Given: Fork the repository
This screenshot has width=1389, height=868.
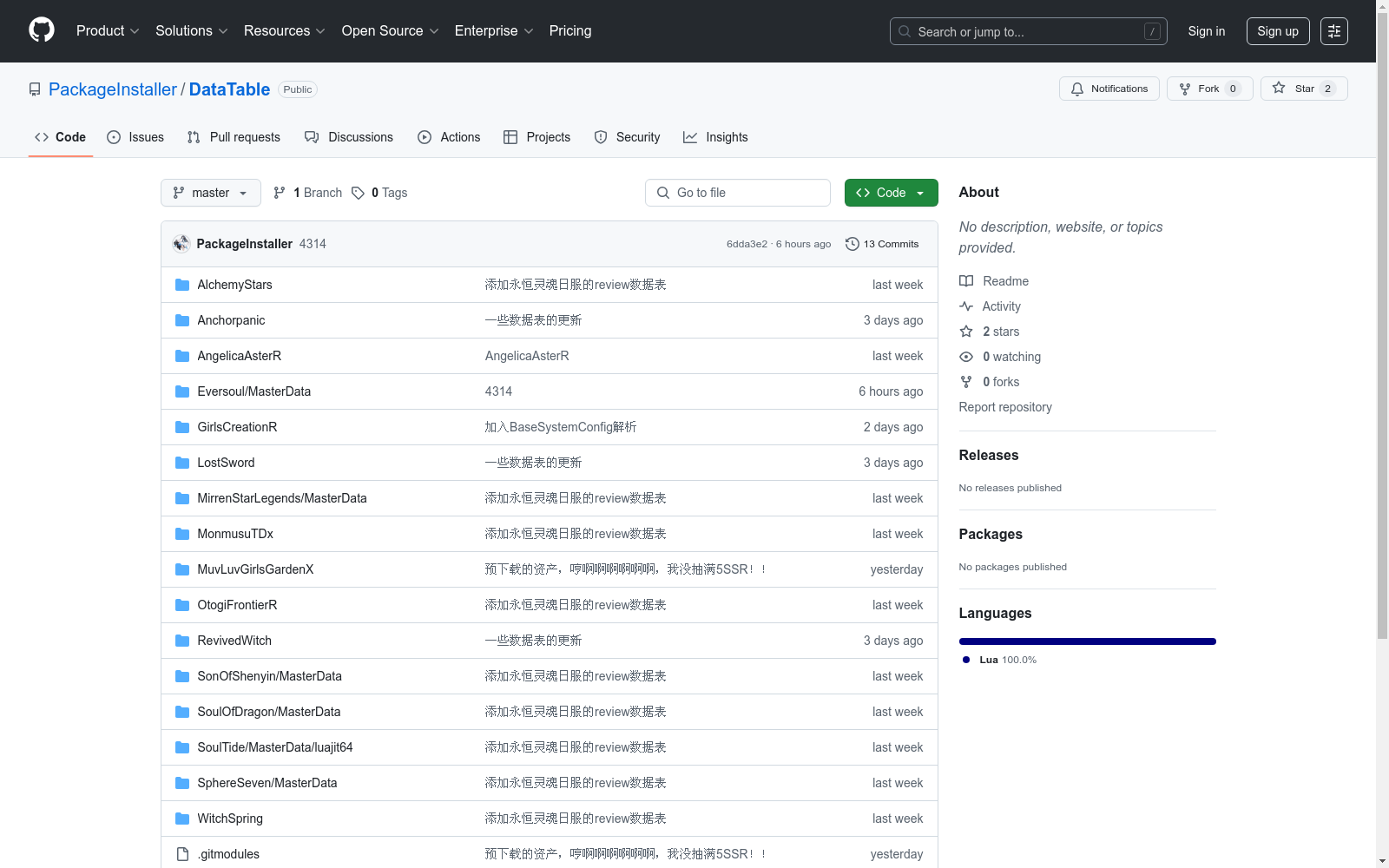Looking at the screenshot, I should pyautogui.click(x=1208, y=88).
